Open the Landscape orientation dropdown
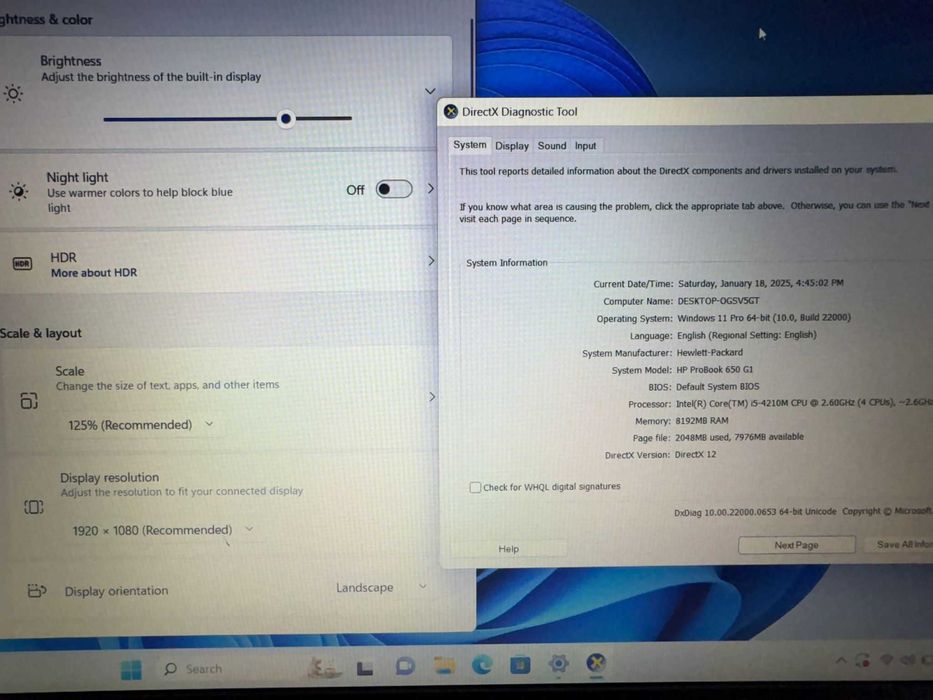 pyautogui.click(x=381, y=588)
